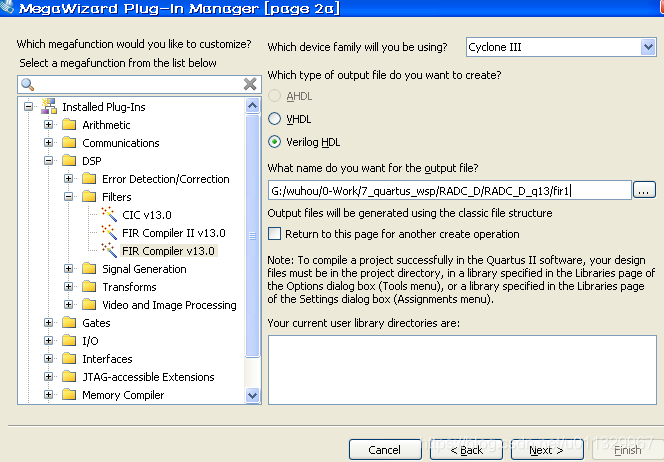Select the Verilog HDL radio button

[274, 141]
